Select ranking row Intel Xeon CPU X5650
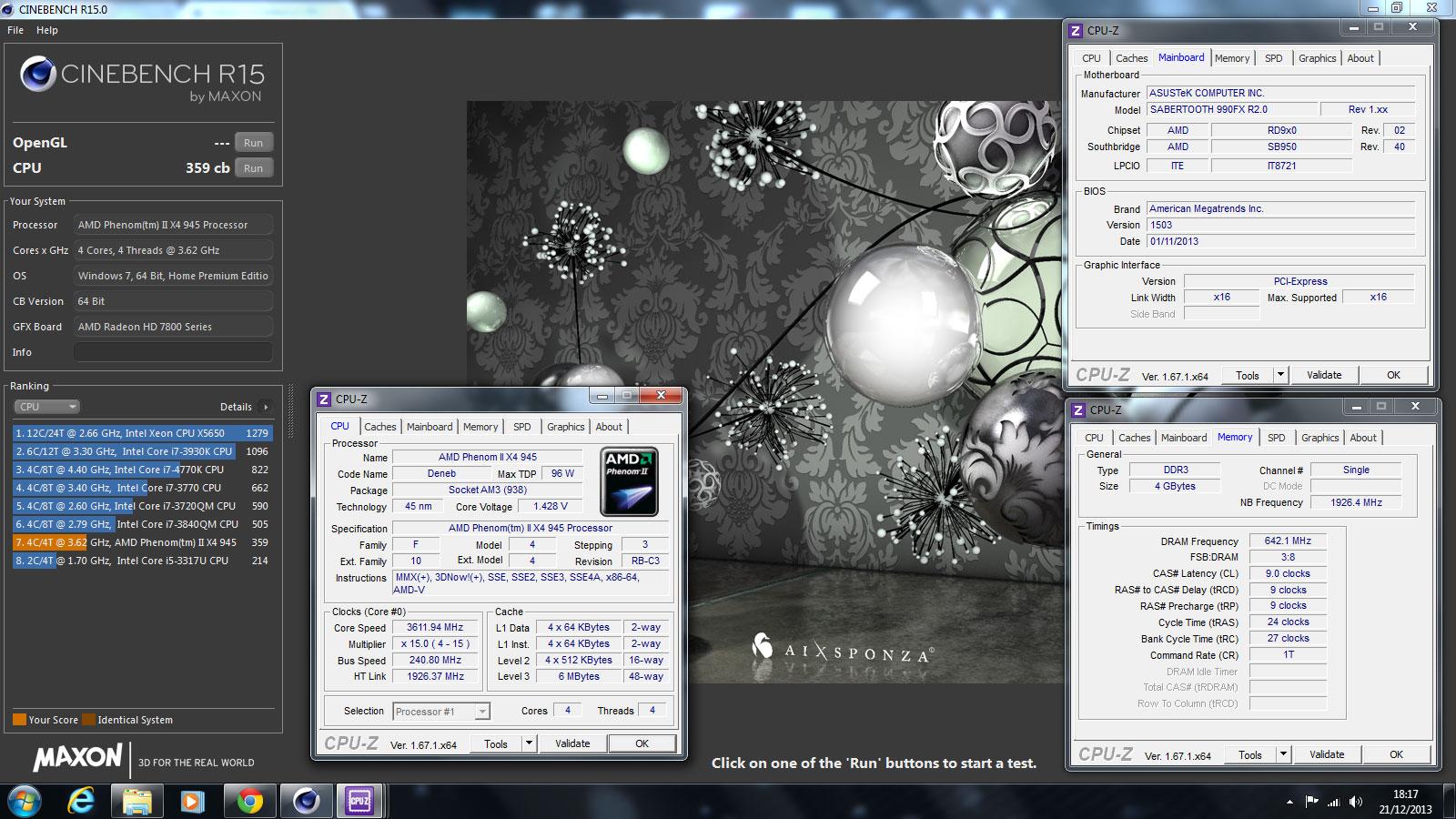Image resolution: width=1456 pixels, height=819 pixels. [142, 433]
